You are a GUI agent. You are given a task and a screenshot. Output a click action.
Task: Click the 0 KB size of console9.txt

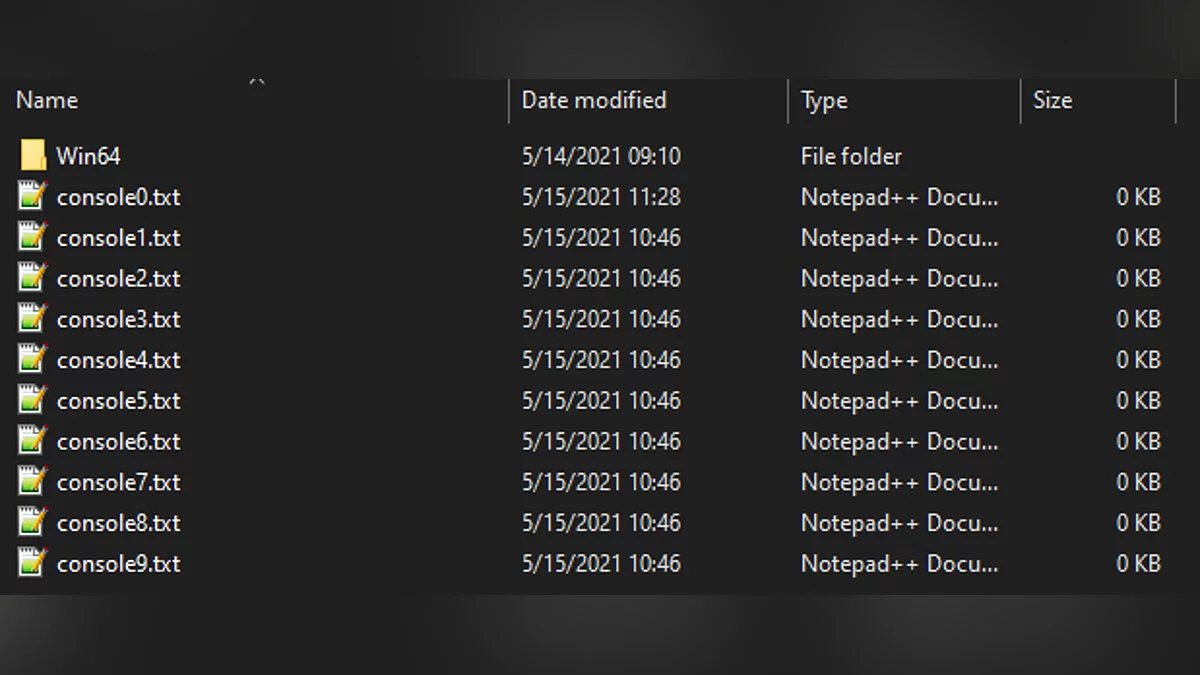tap(1138, 564)
